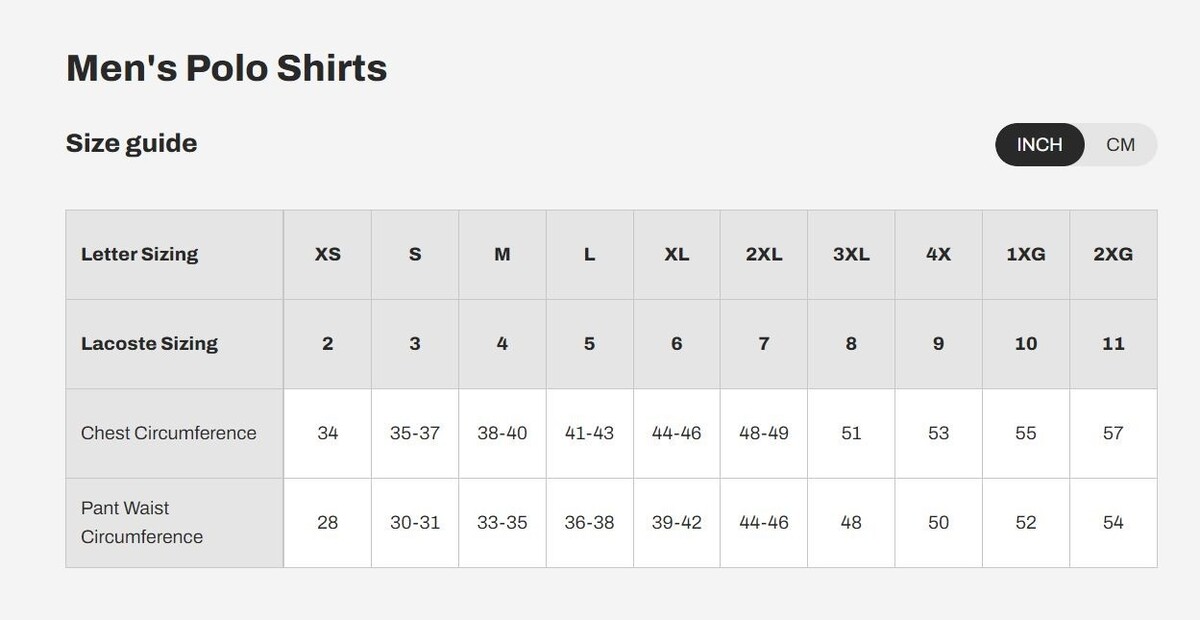Click the Lacoste Sizing row label
Screen dimensions: 1200x620
149,344
